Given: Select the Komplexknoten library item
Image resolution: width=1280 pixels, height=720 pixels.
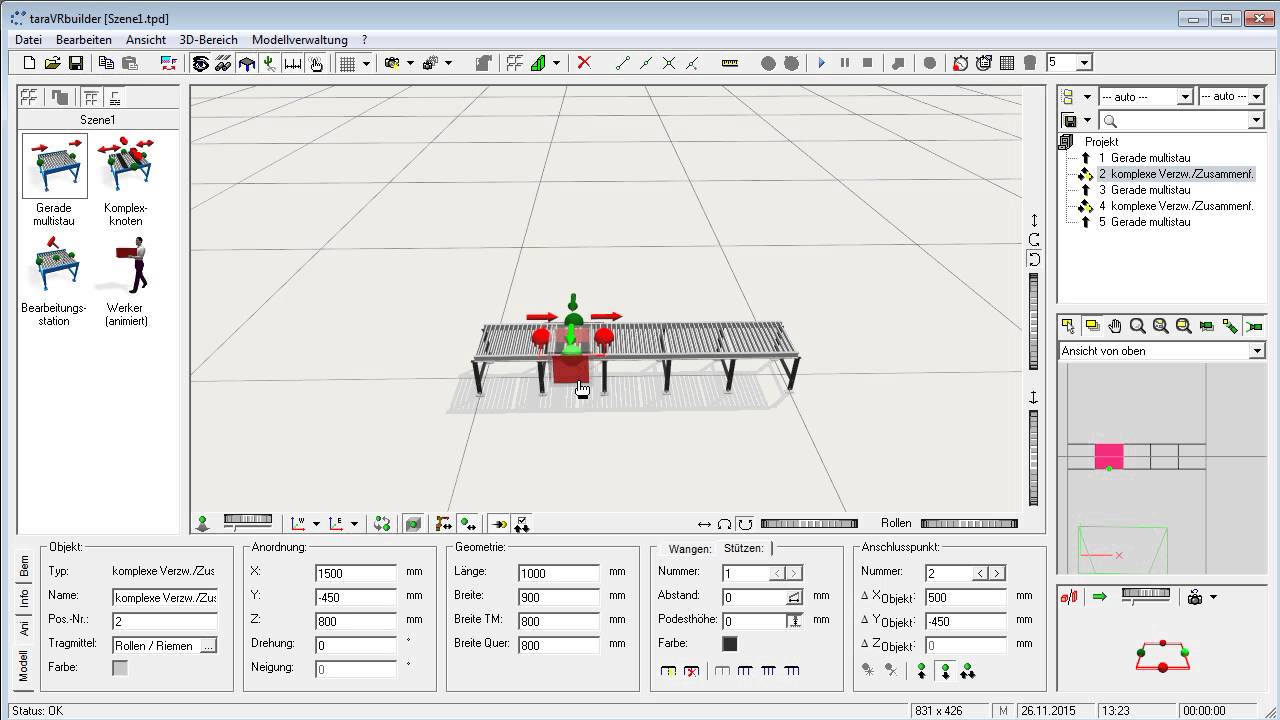Looking at the screenshot, I should click(125, 165).
